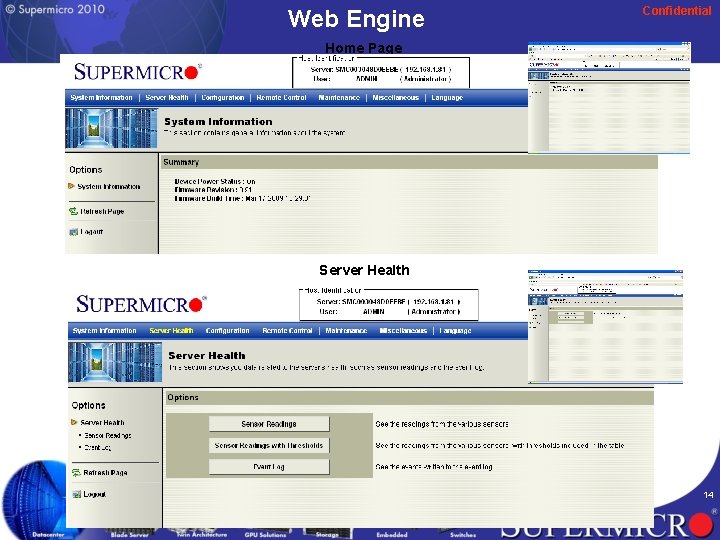This screenshot has width=720, height=540.
Task: Select Remote Control tab in Server Health screenshot
Action: click(x=287, y=331)
